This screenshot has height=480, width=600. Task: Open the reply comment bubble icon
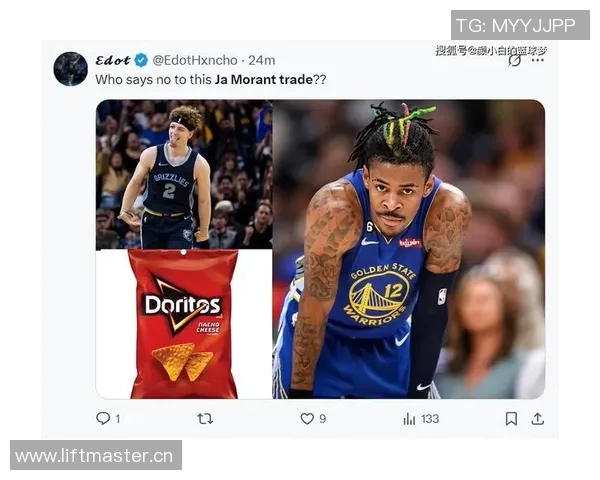103,418
